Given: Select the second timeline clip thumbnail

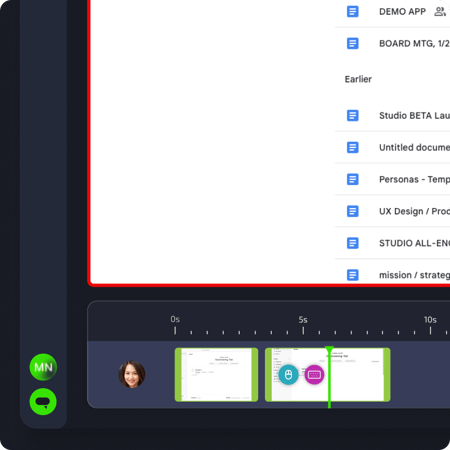Looking at the screenshot, I should pos(328,375).
